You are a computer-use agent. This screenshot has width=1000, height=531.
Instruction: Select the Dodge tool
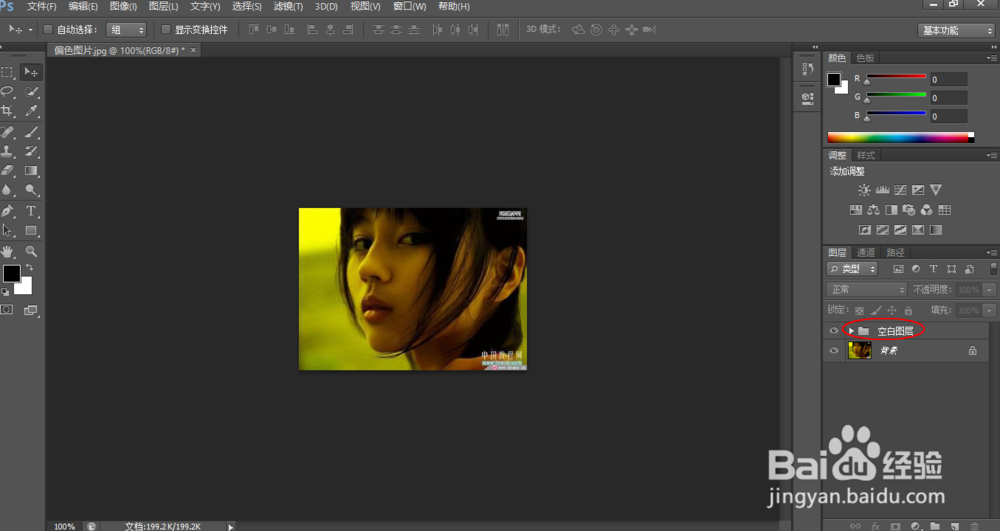pyautogui.click(x=31, y=189)
